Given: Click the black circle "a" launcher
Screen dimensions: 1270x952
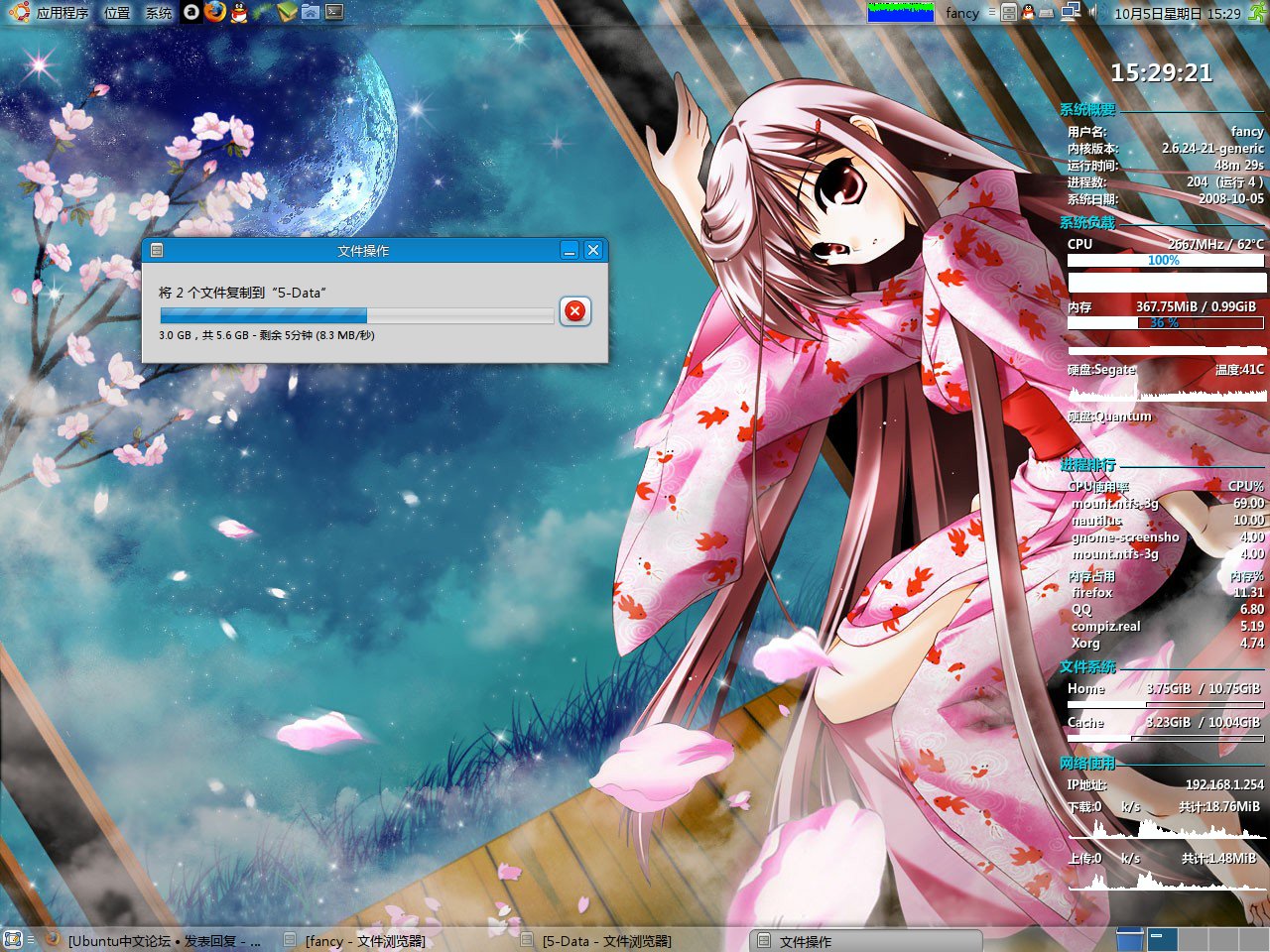Looking at the screenshot, I should 191,12.
